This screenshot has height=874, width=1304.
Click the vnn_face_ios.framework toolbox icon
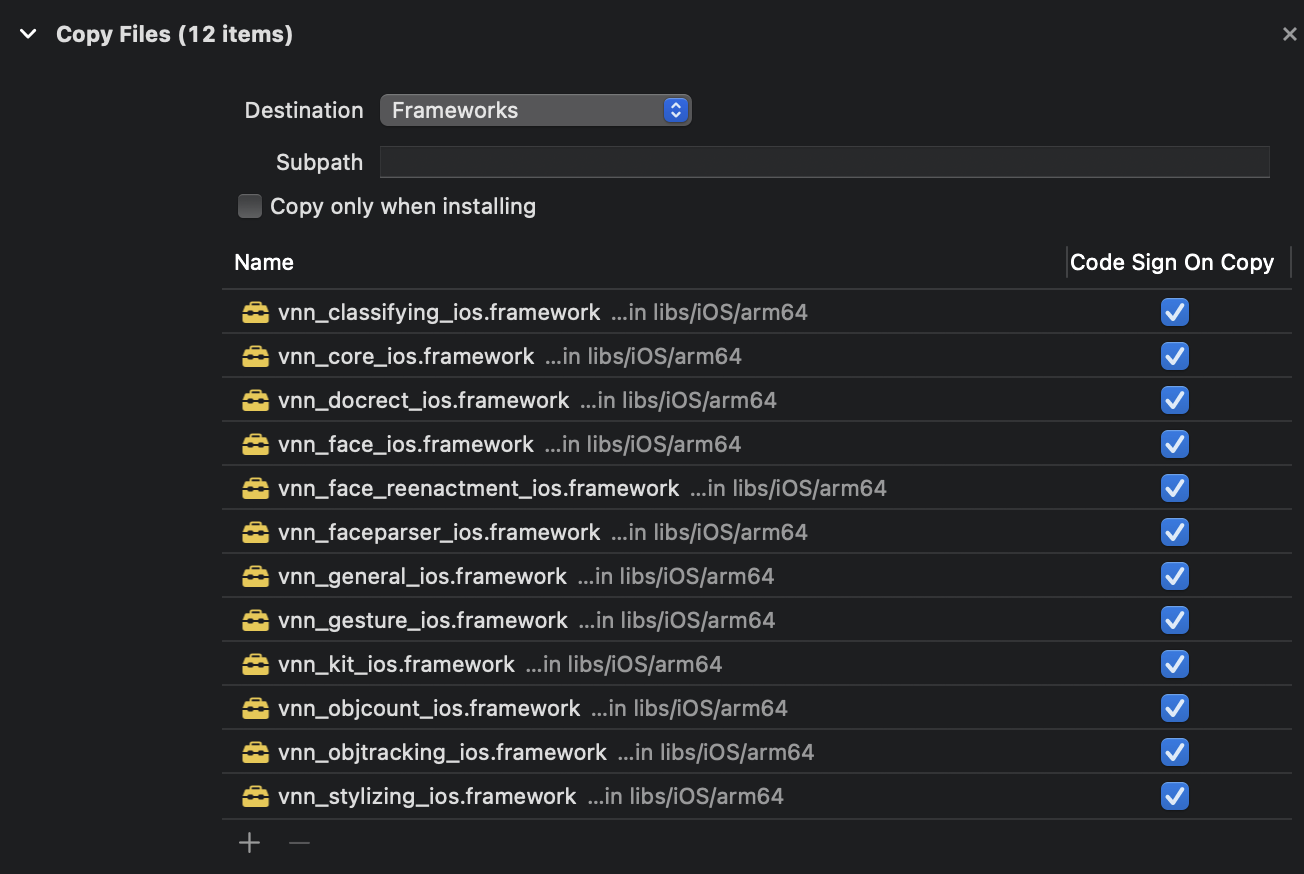[x=255, y=445]
